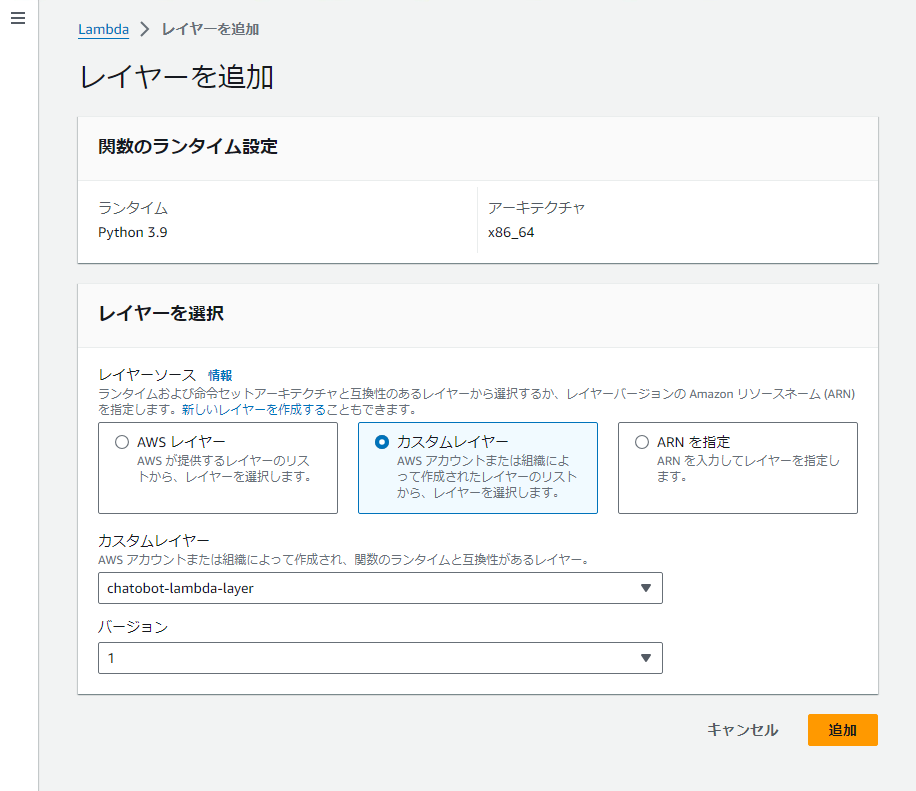Screen dimensions: 916x791
Task: Click the 関数のランタイム設定 heading
Action: (188, 147)
